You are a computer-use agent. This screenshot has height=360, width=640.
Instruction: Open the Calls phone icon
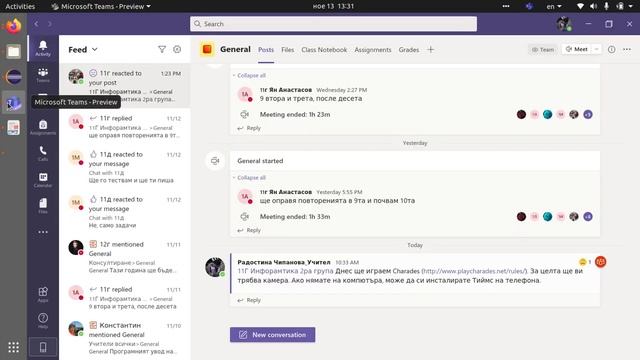(x=43, y=153)
